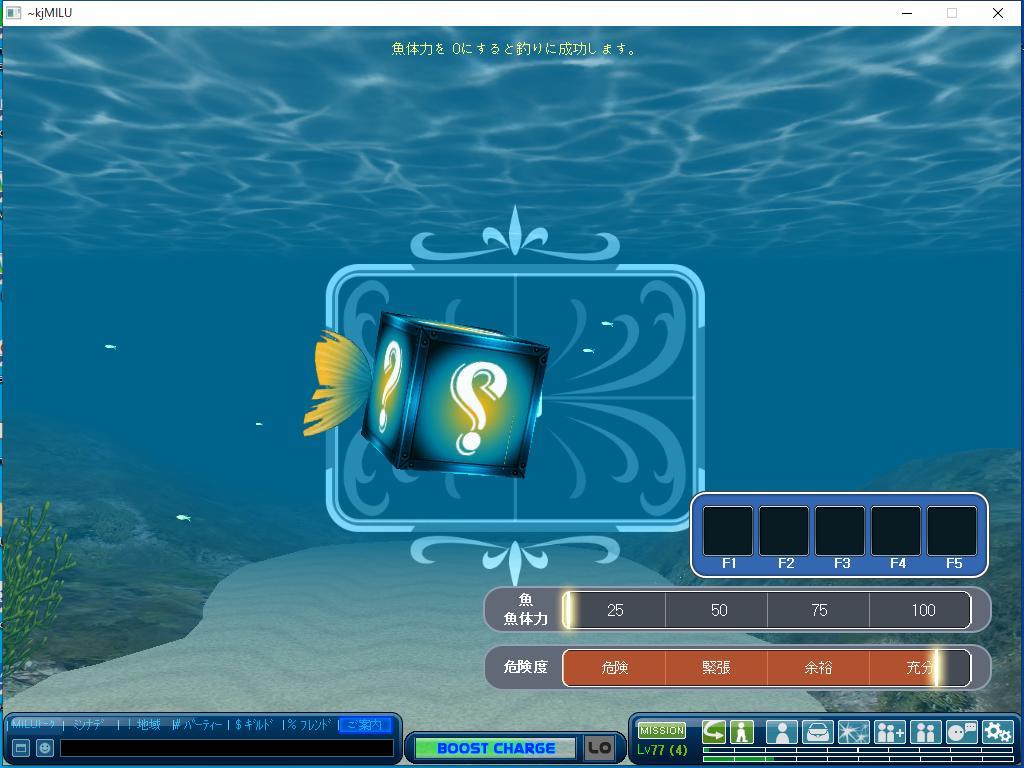Open the character profile icon

point(781,732)
